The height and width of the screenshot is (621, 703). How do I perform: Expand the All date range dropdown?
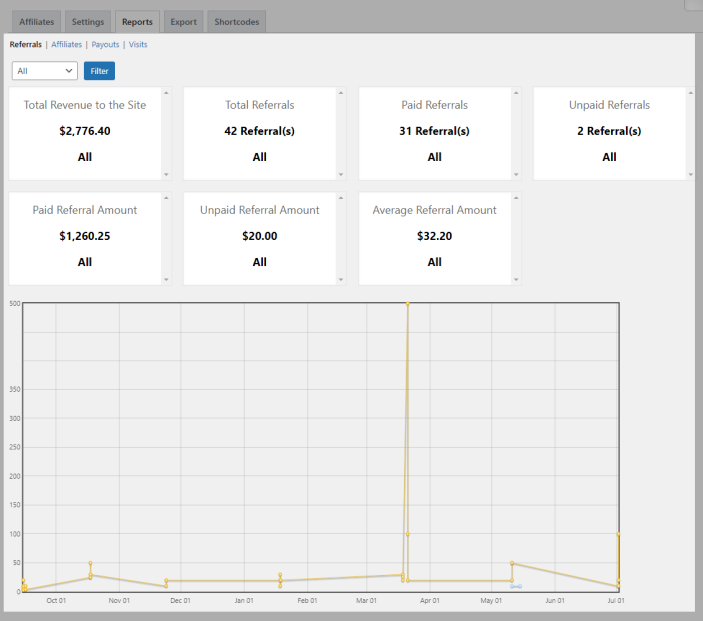point(44,71)
